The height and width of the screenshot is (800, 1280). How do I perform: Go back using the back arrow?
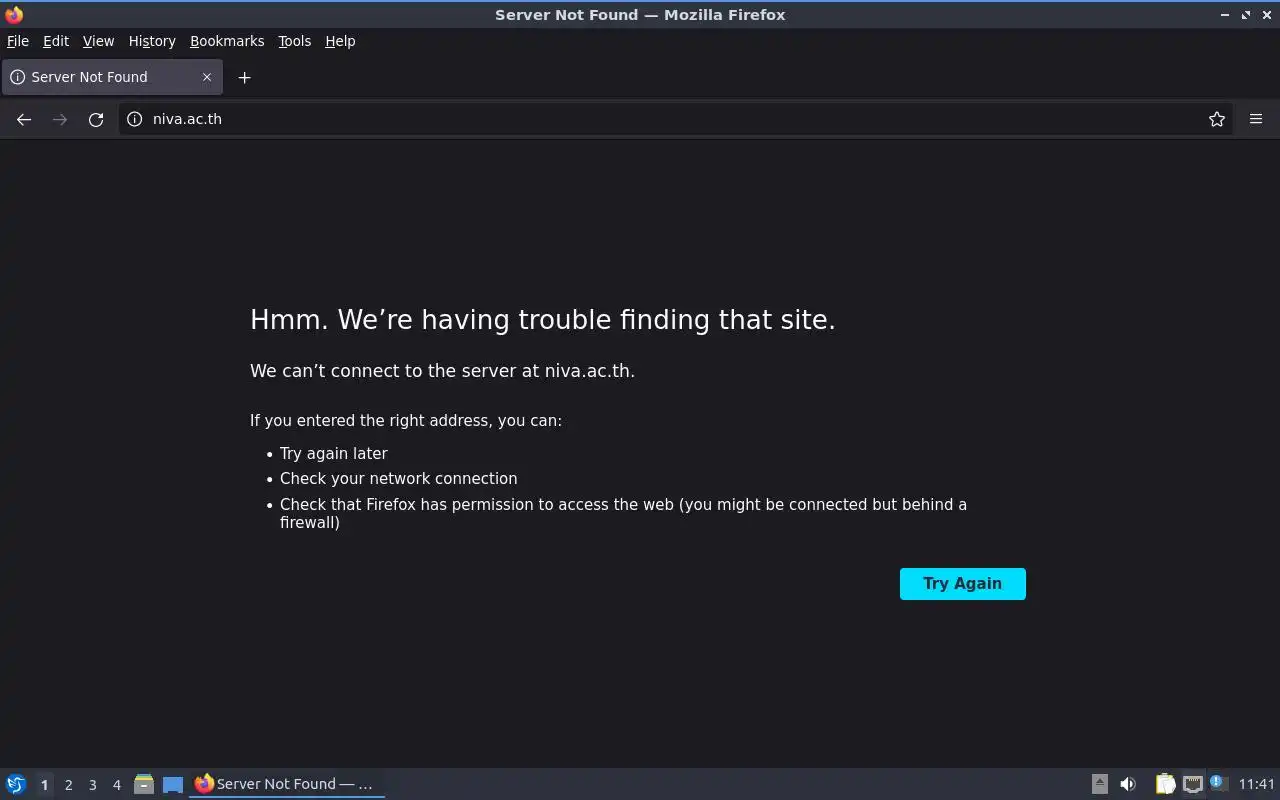coord(24,119)
